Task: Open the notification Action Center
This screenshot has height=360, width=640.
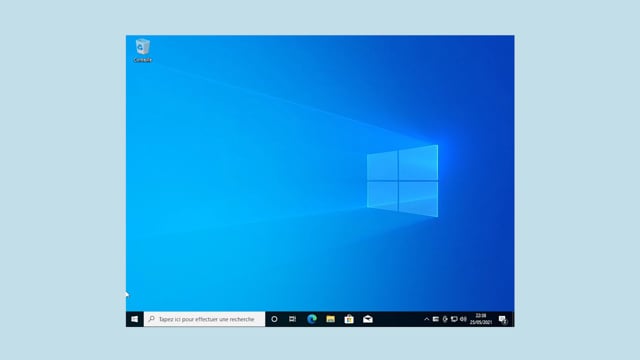Action: [x=503, y=319]
